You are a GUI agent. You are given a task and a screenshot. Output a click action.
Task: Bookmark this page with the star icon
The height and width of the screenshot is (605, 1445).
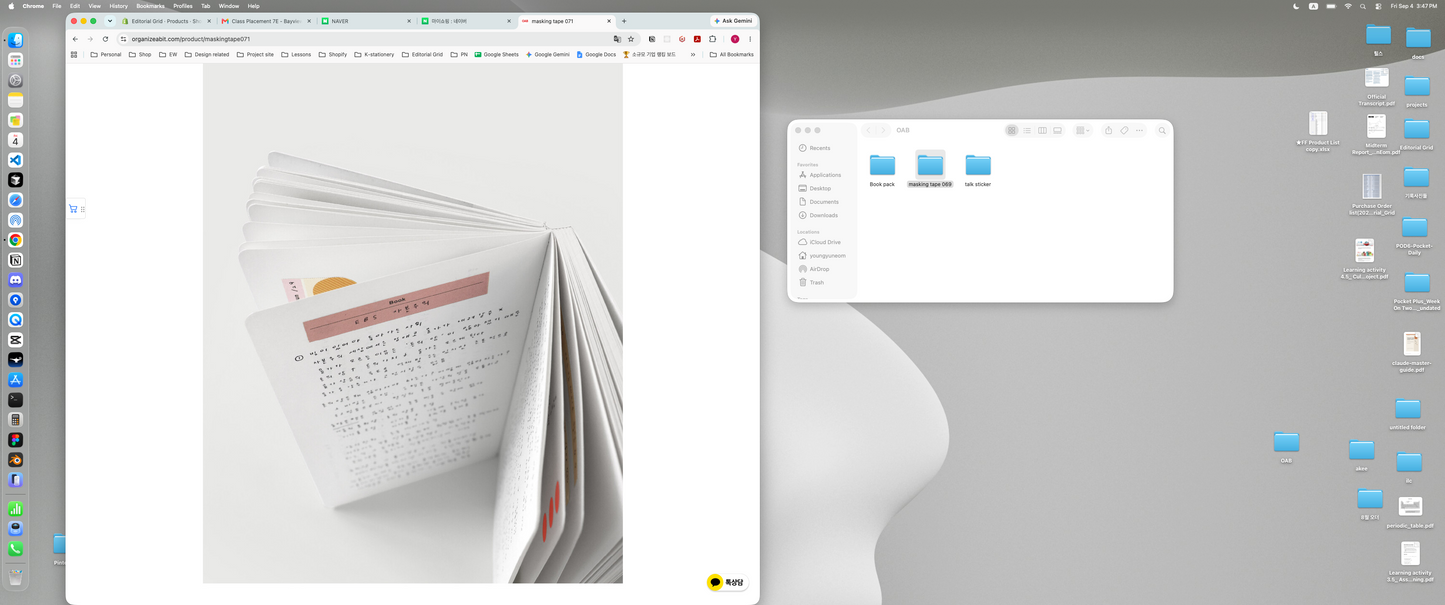631,39
